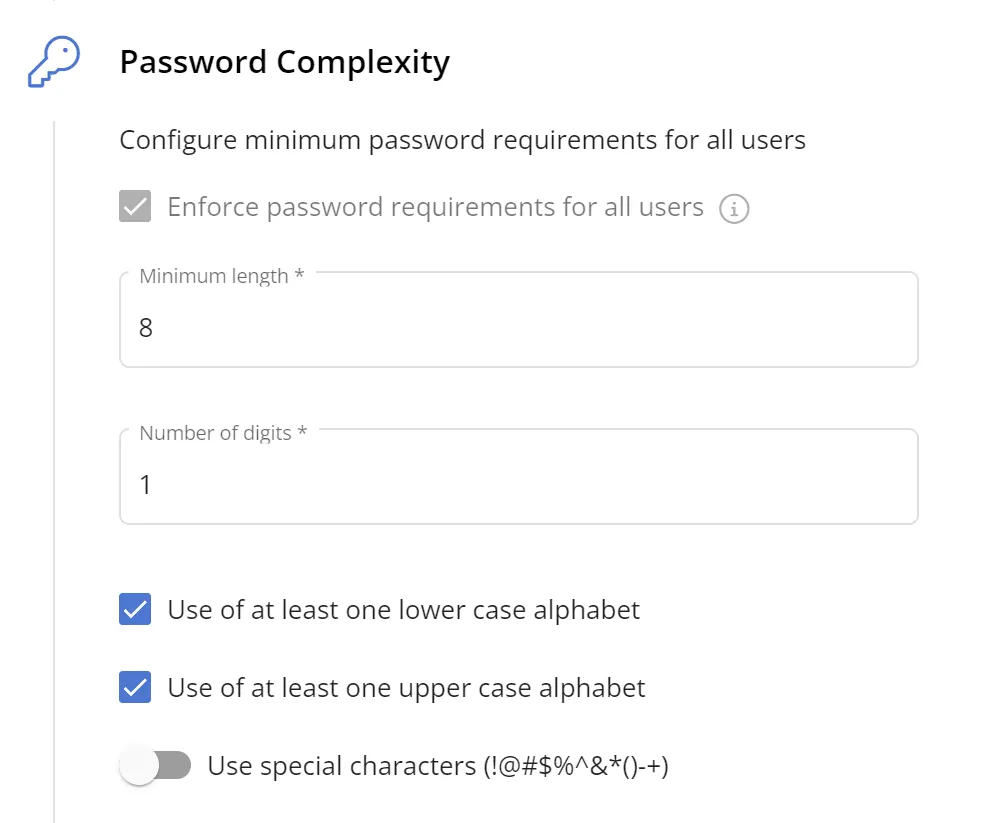The height and width of the screenshot is (823, 982).
Task: Uncheck the upper case alphabet checkbox
Action: click(135, 688)
